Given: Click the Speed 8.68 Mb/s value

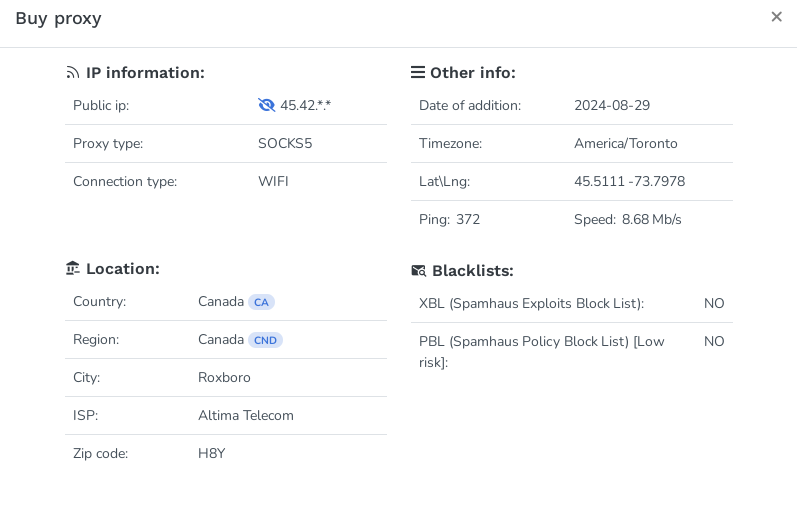Looking at the screenshot, I should 651,219.
